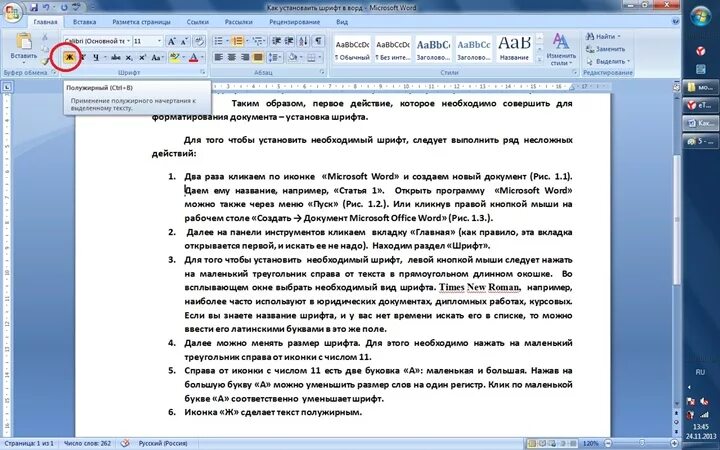Toggle underline Ч button

tap(96, 57)
